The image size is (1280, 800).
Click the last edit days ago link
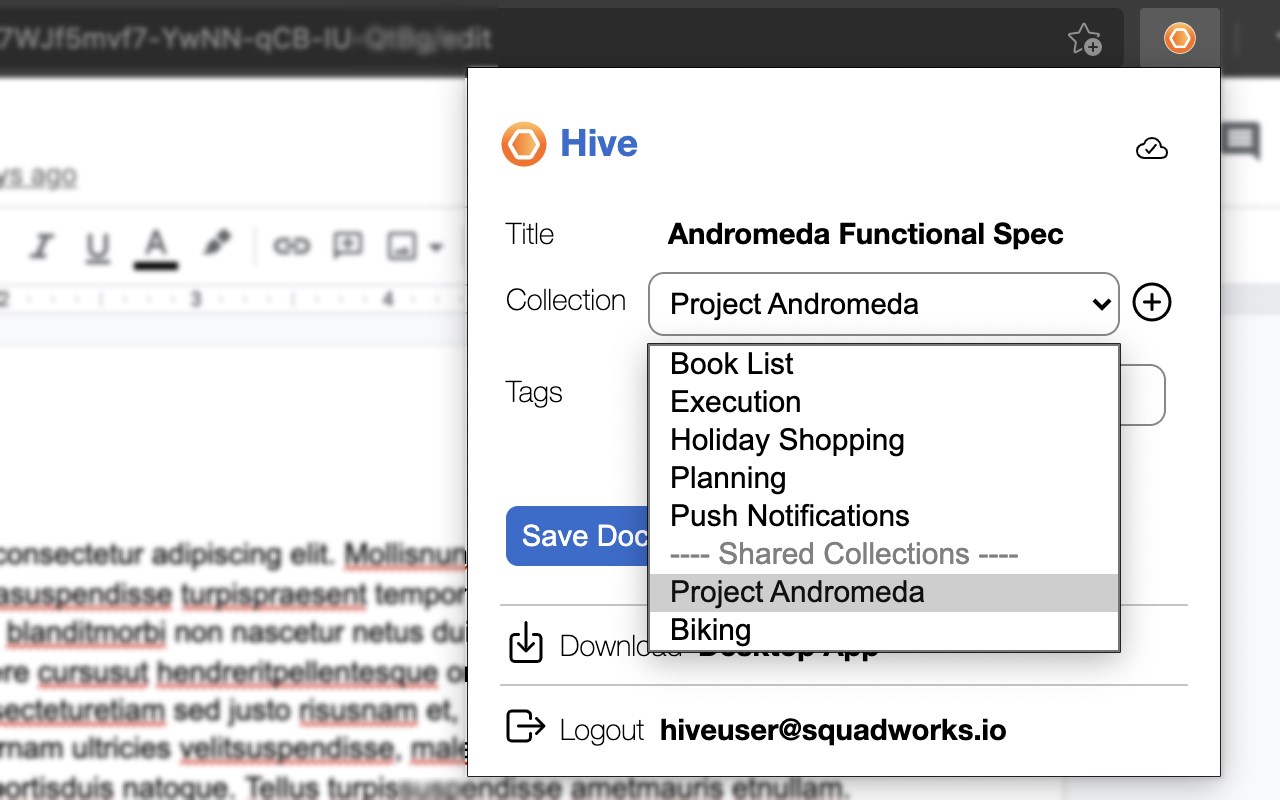[x=38, y=176]
